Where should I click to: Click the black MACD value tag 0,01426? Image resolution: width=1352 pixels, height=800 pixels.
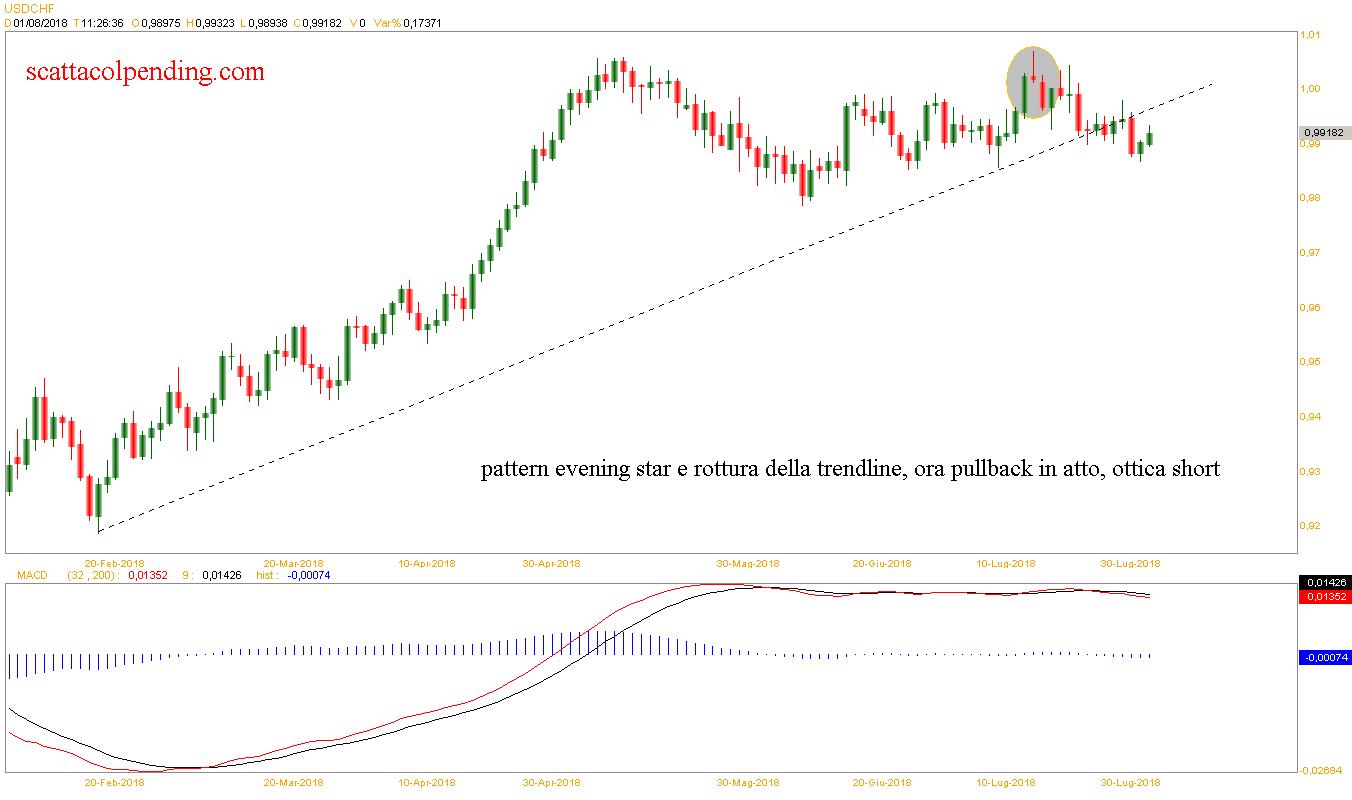(1324, 582)
